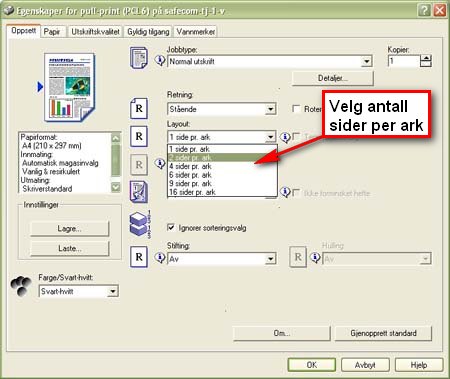Click the Retning orientation R page icon

point(139,108)
